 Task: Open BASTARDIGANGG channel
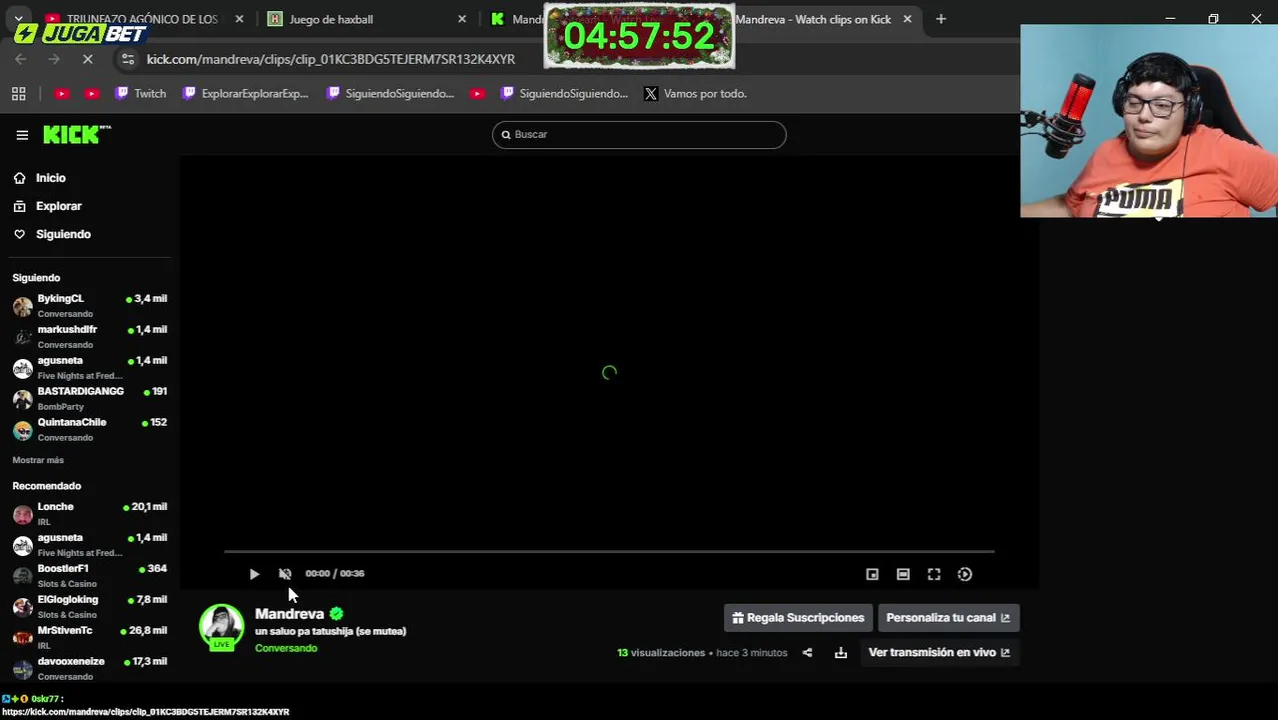90,399
